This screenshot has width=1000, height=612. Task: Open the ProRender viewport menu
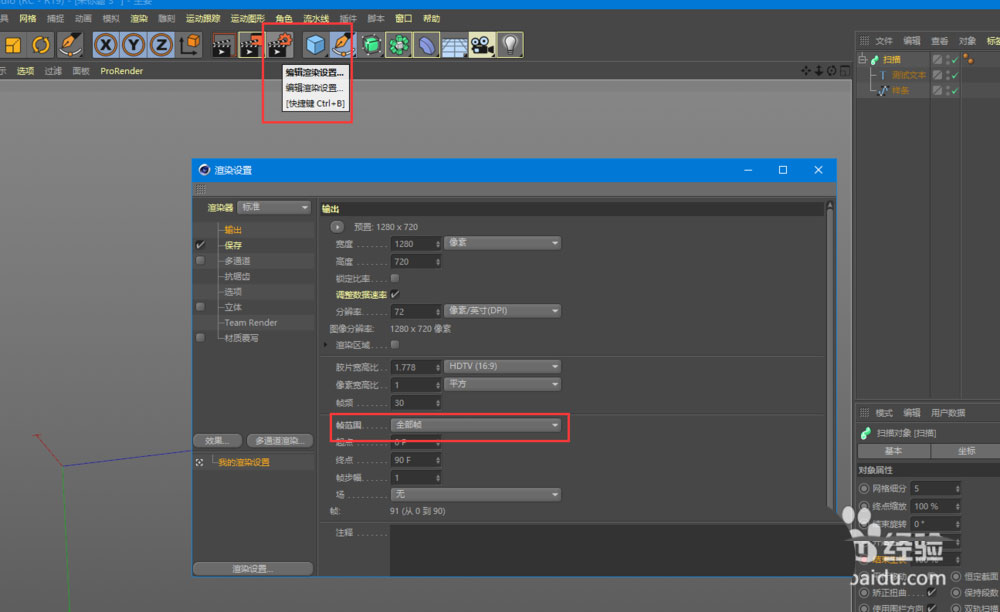pyautogui.click(x=121, y=71)
